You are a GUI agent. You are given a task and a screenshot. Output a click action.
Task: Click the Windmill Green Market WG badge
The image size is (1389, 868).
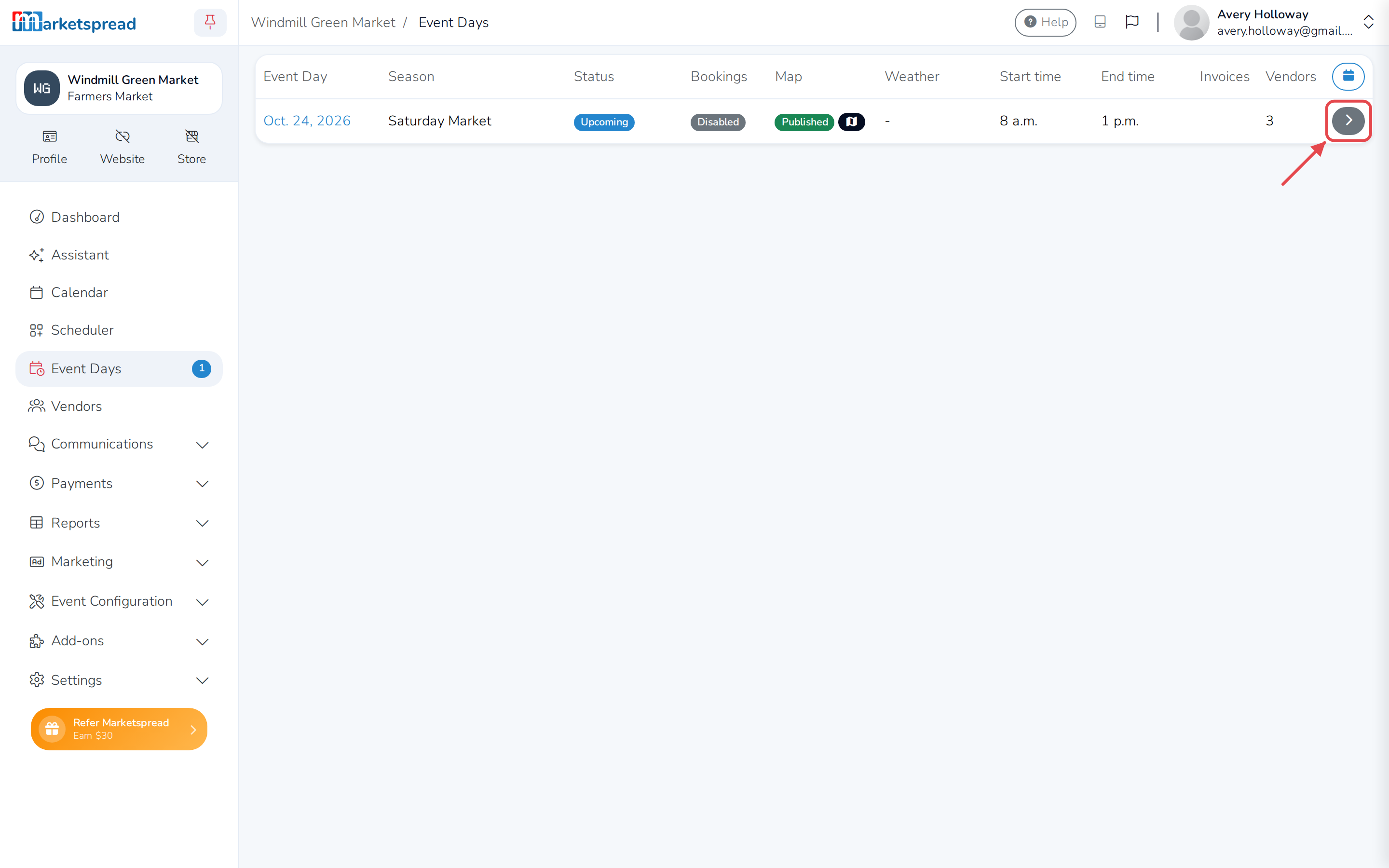pos(42,88)
